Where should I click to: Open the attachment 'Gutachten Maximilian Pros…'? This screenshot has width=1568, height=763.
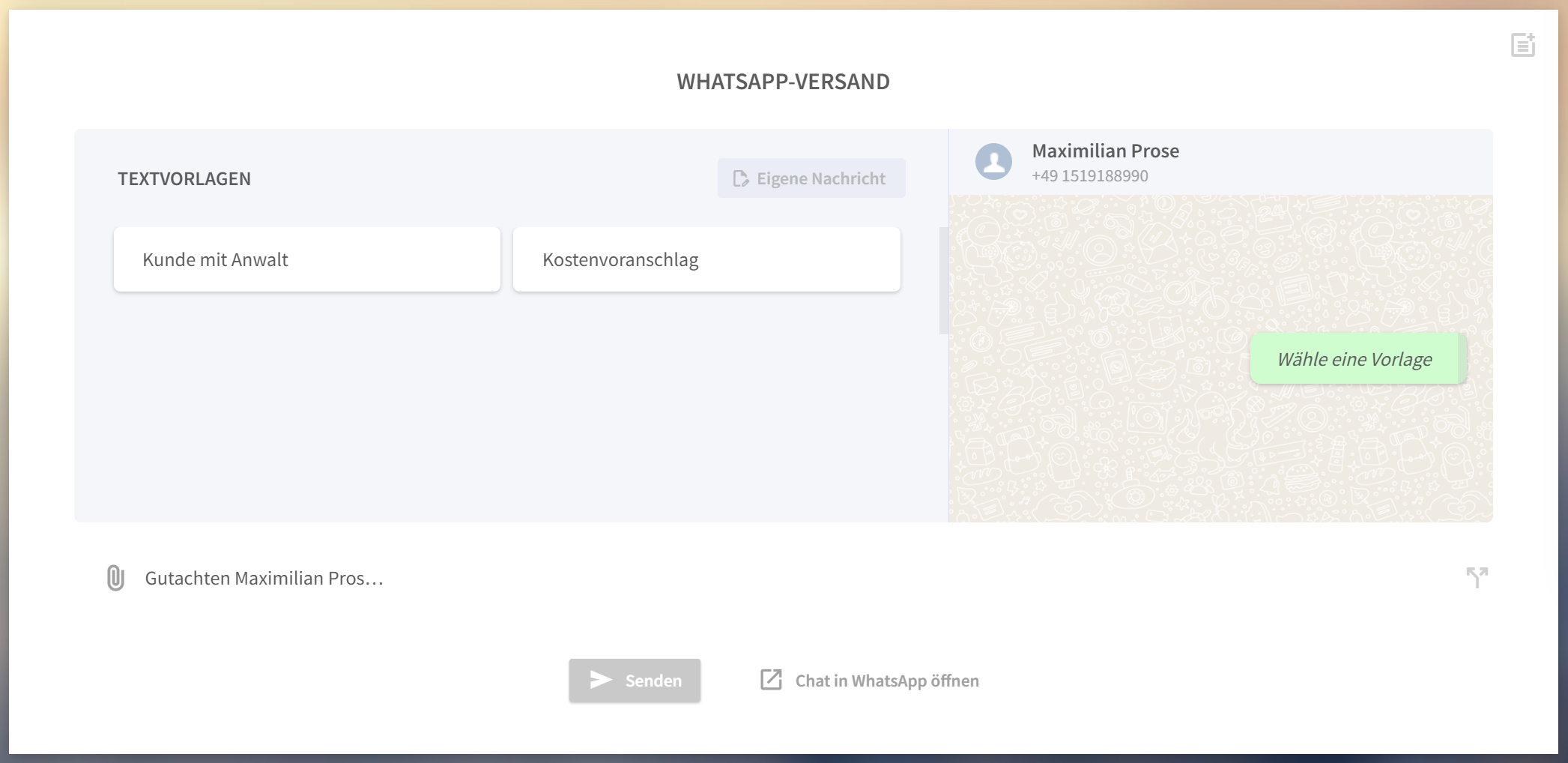pos(264,579)
